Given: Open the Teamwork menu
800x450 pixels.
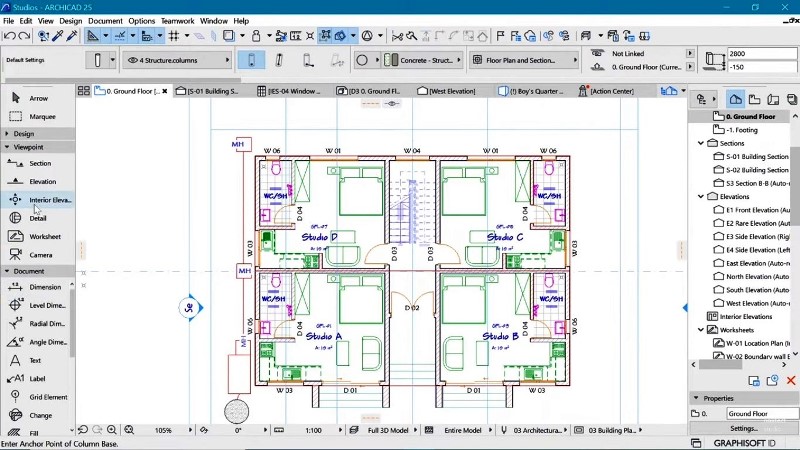Looking at the screenshot, I should [177, 20].
